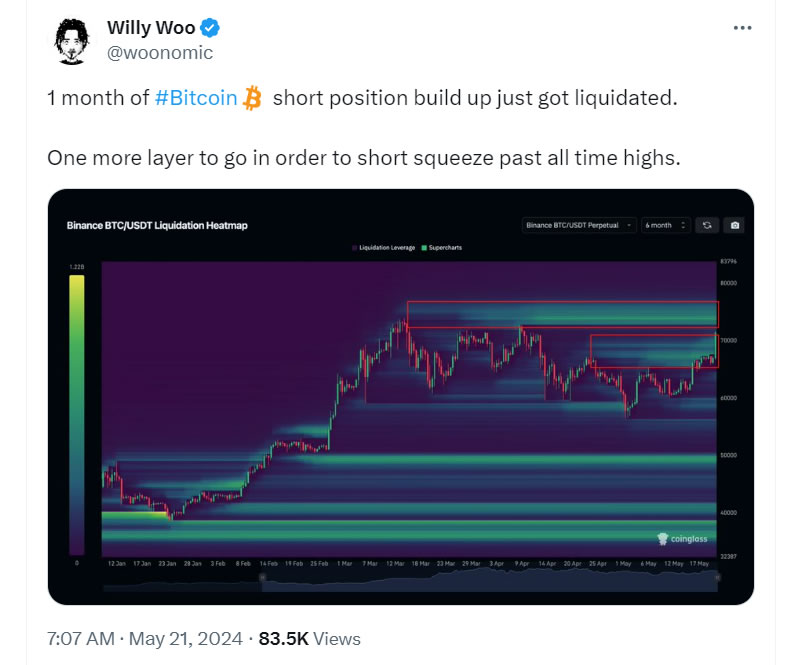The height and width of the screenshot is (665, 804).
Task: Open the liquidation heatmap image
Action: [401, 397]
